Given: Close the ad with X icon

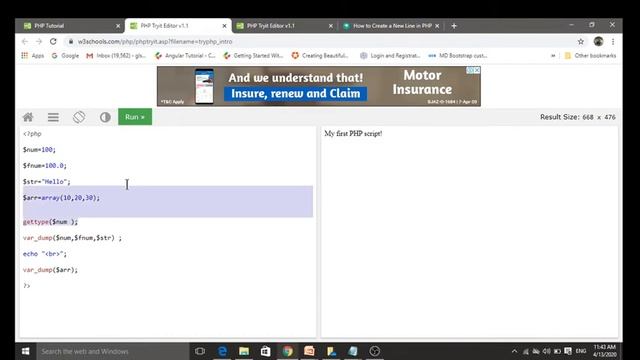Looking at the screenshot, I should (x=476, y=70).
